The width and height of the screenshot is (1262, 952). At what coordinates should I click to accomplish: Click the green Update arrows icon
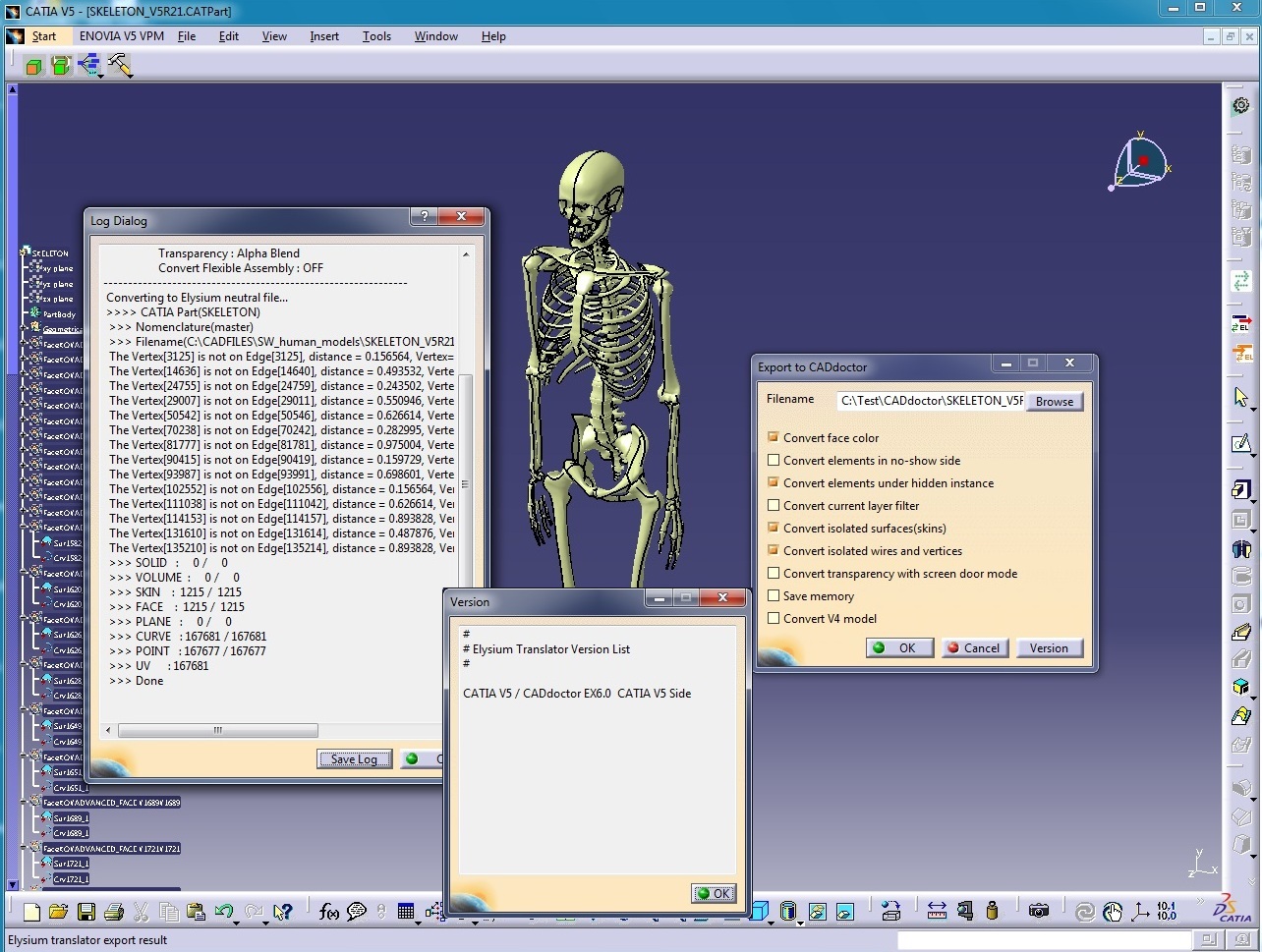coord(1240,281)
